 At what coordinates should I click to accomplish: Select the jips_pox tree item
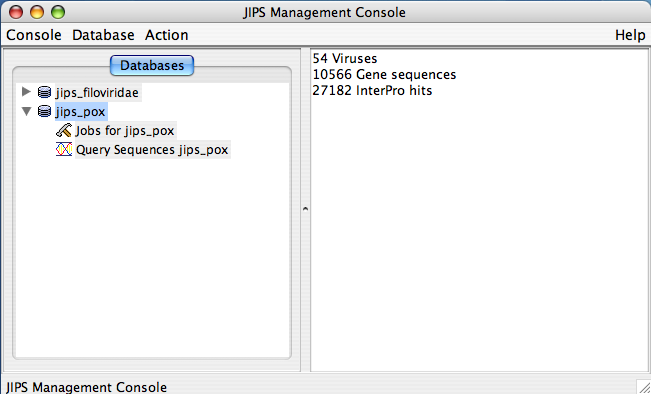click(81, 112)
